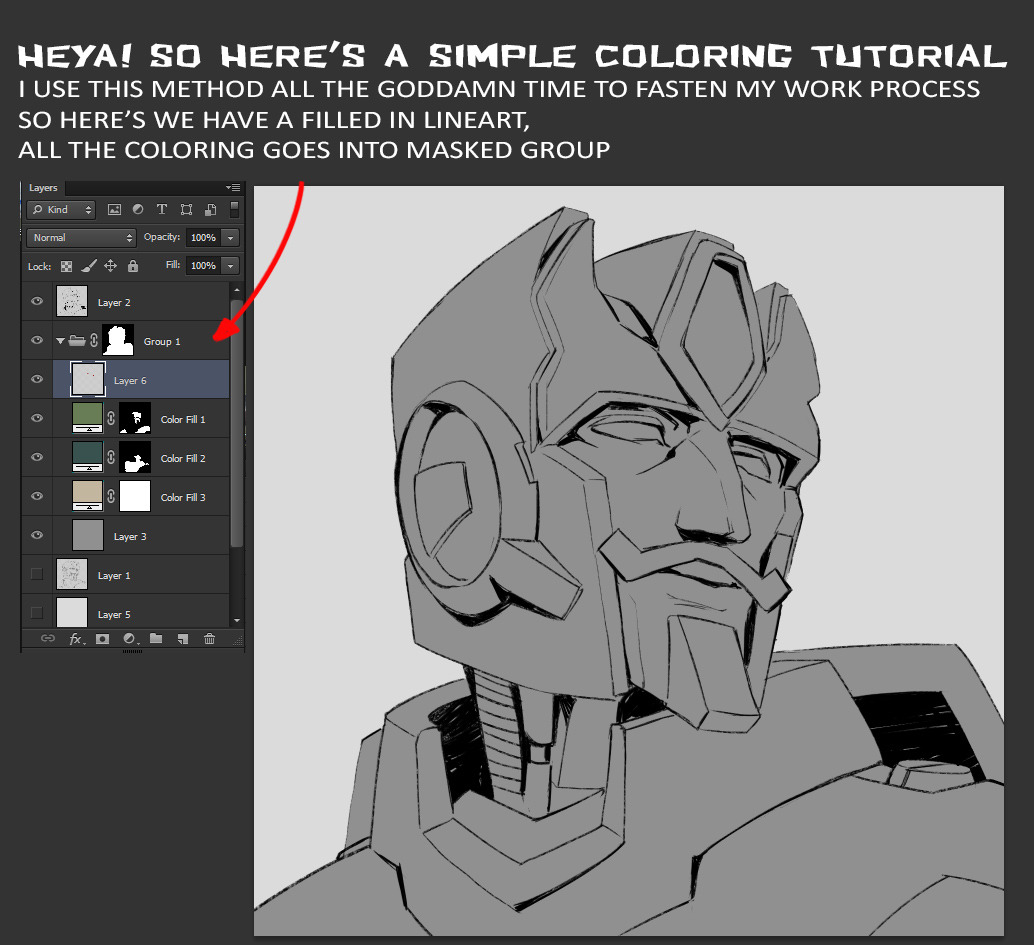Collapse Group 1 with disclosure triangle
Screen dimensions: 1034x945
[x=60, y=341]
